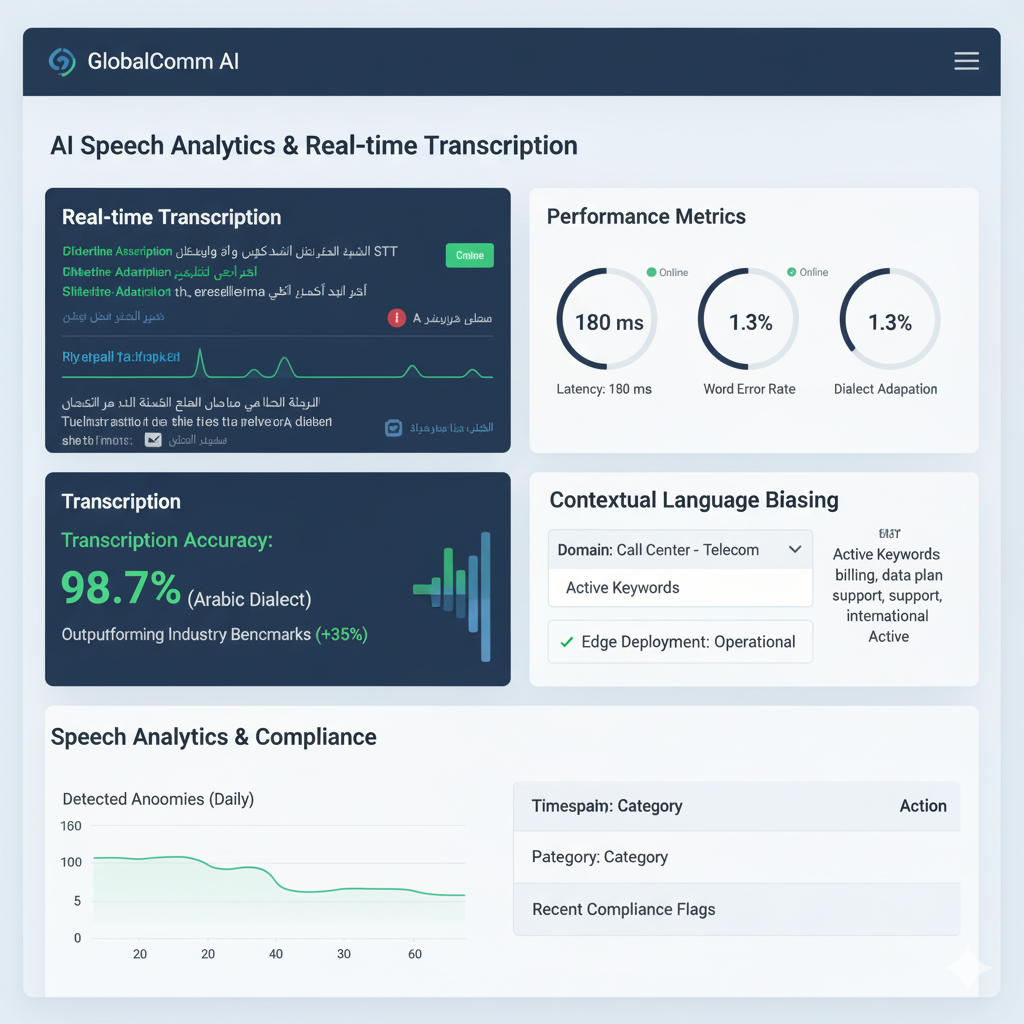The height and width of the screenshot is (1024, 1024).
Task: Click the green status button in Real-time Transcription
Action: (x=469, y=255)
